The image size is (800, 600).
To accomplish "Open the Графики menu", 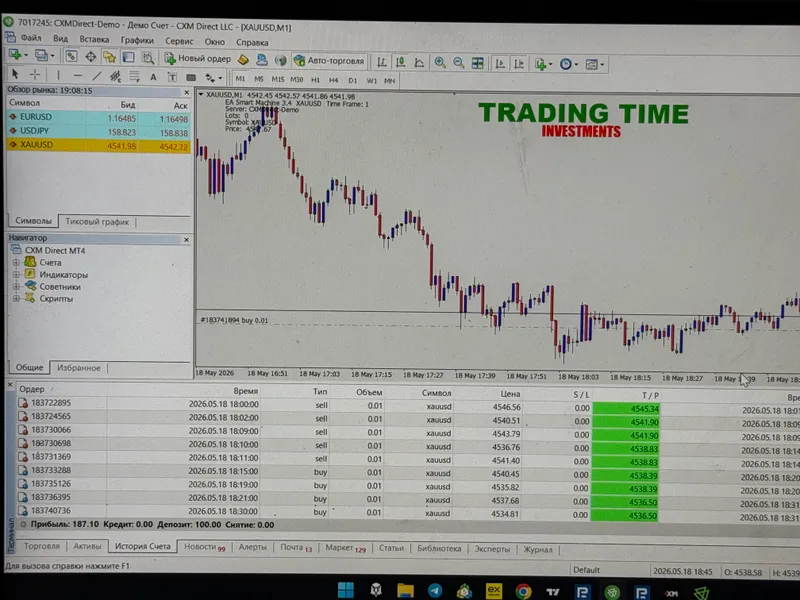I will (137, 40).
